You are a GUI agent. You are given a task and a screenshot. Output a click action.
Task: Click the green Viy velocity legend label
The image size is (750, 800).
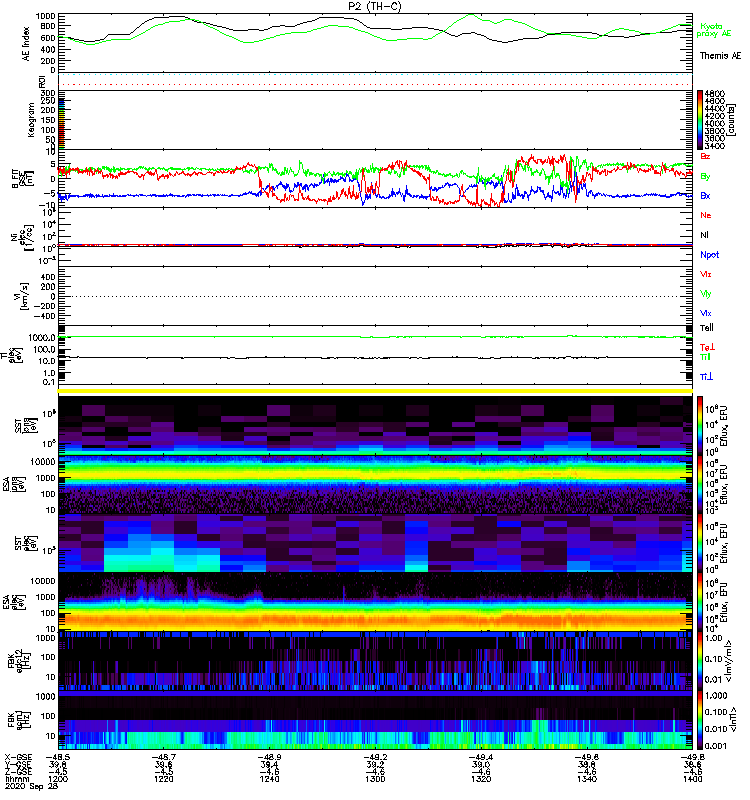(x=706, y=294)
